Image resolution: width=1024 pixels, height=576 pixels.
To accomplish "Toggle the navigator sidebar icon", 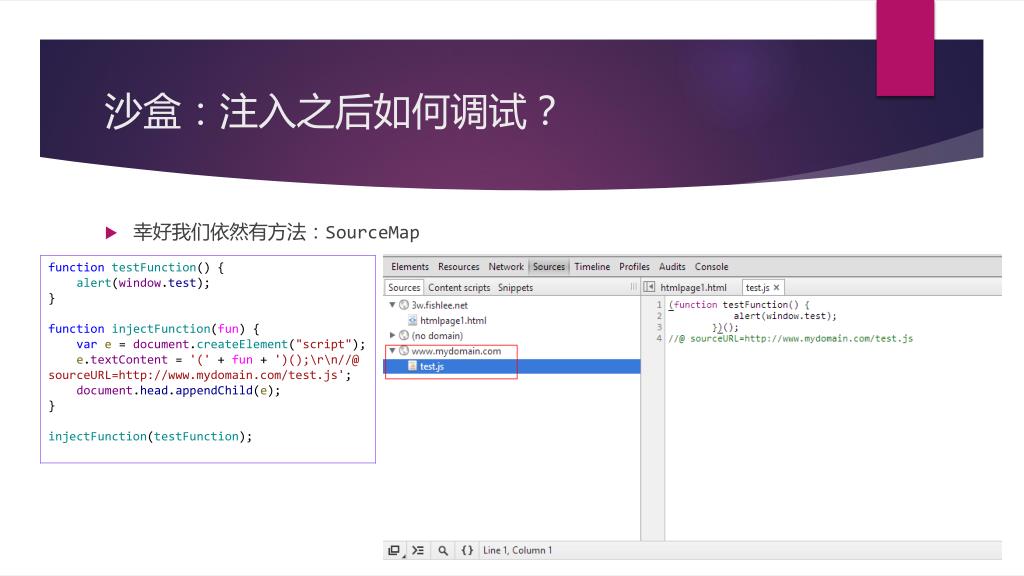I will tap(649, 287).
